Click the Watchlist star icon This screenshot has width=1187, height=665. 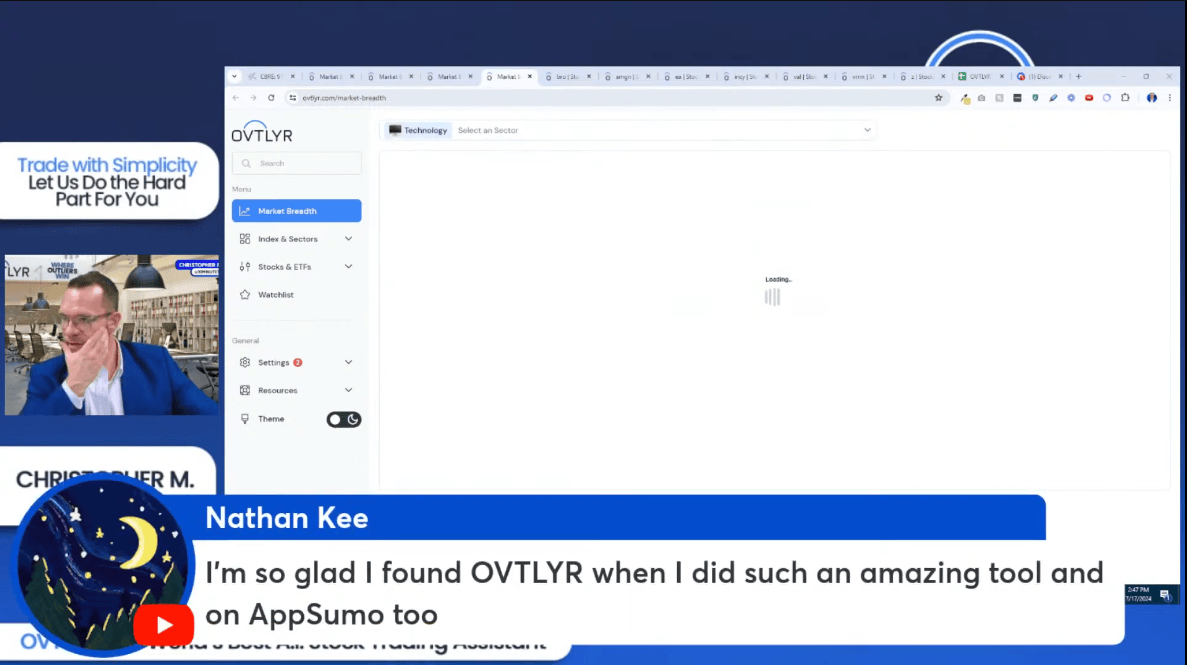click(x=245, y=295)
